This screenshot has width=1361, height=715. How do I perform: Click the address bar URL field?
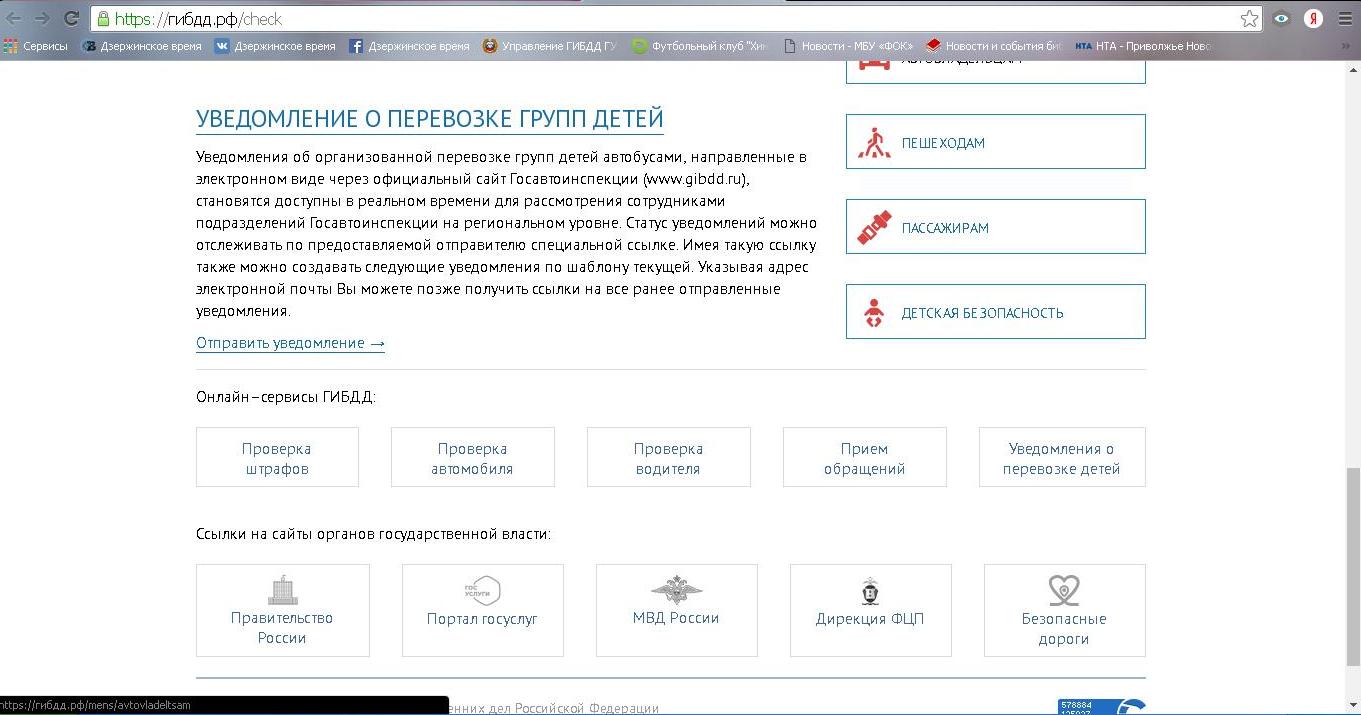point(650,19)
